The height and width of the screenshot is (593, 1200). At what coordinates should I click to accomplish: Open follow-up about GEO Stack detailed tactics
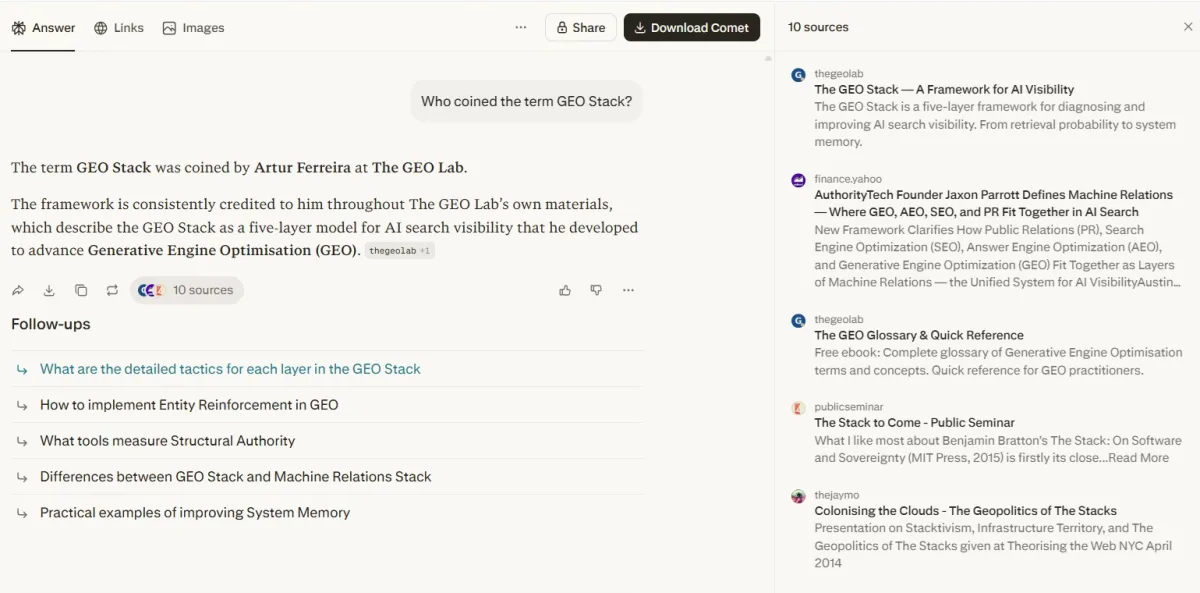[x=229, y=369]
